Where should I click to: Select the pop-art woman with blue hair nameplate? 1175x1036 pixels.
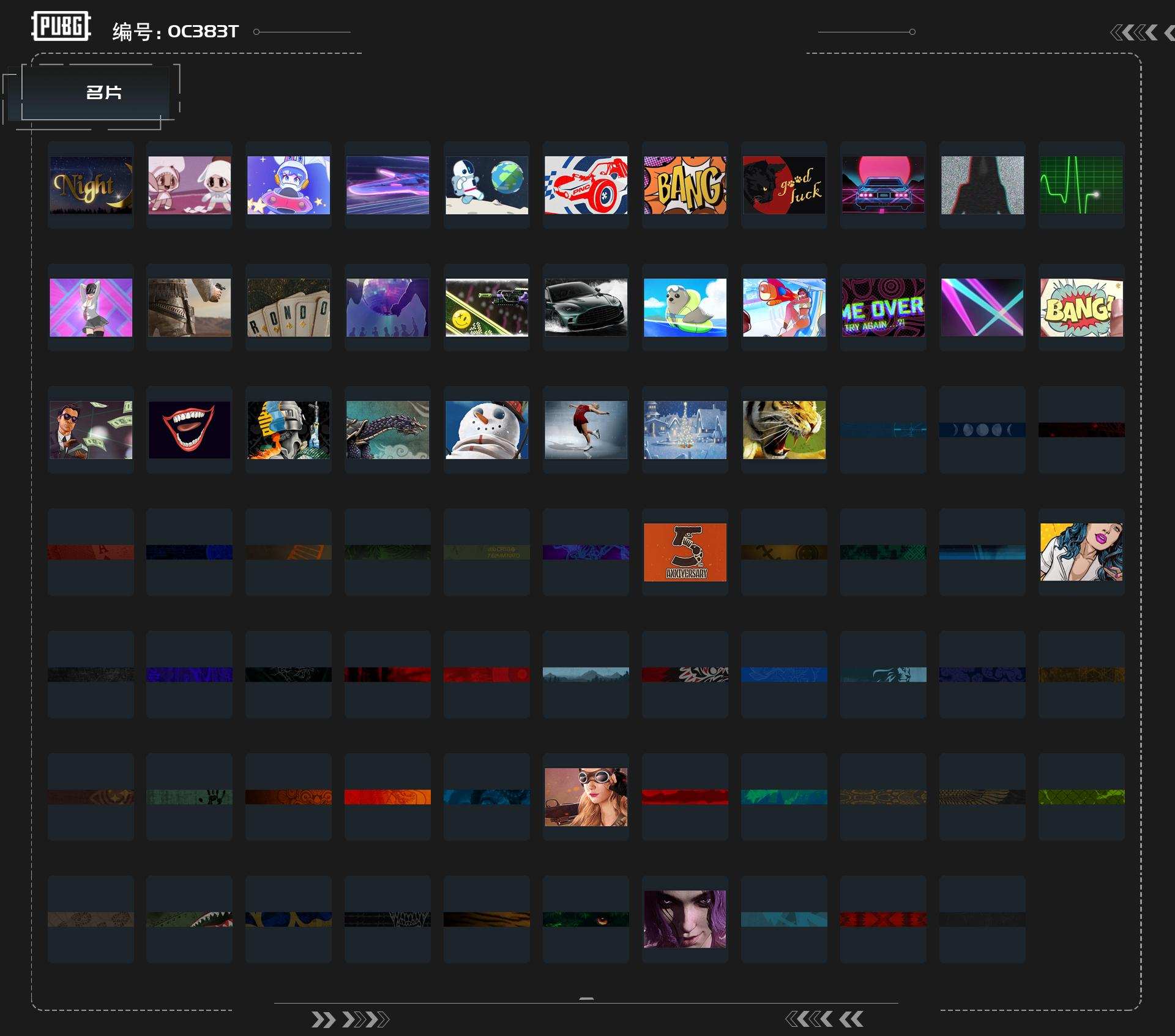[x=1082, y=552]
